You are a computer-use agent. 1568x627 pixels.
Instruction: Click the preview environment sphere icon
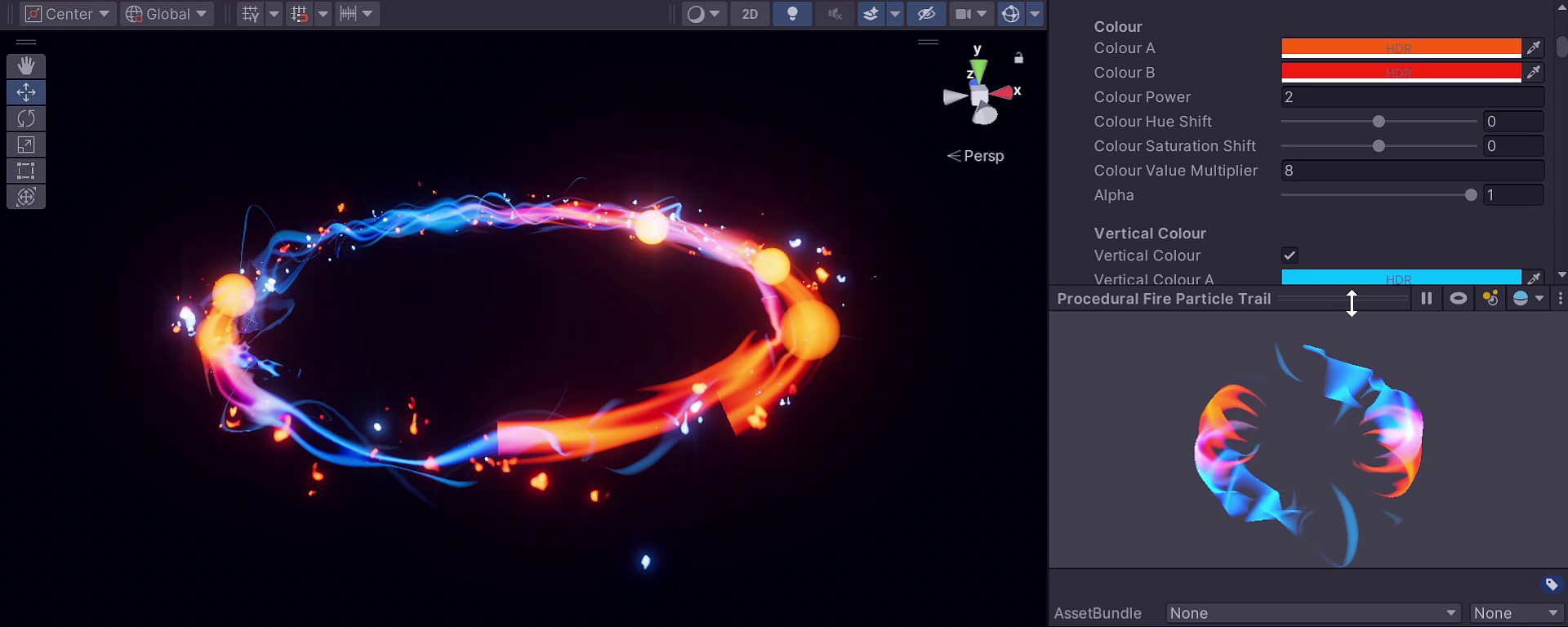(x=1521, y=299)
